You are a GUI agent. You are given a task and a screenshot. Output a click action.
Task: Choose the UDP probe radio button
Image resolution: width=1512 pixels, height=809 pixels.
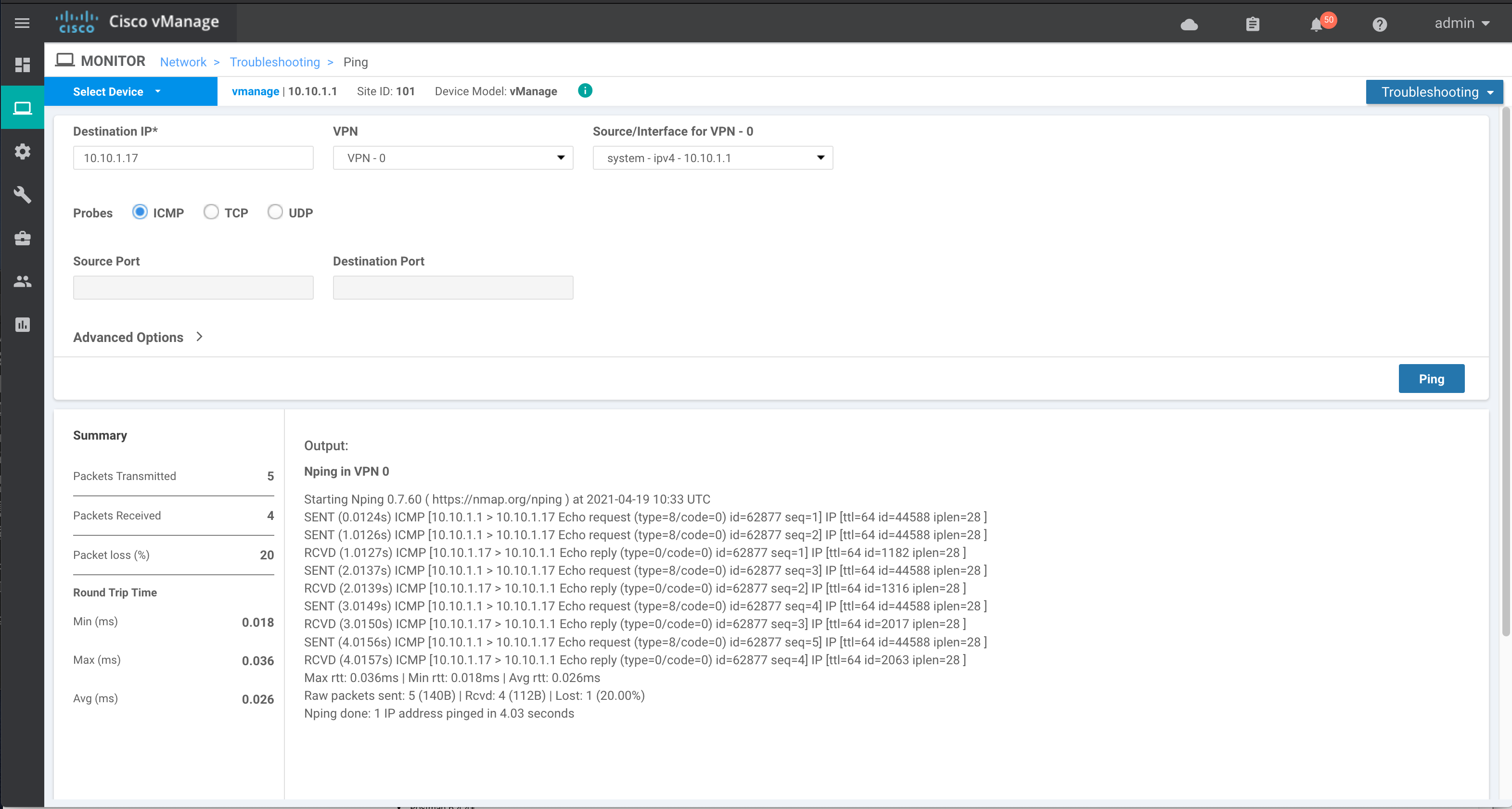pyautogui.click(x=275, y=212)
